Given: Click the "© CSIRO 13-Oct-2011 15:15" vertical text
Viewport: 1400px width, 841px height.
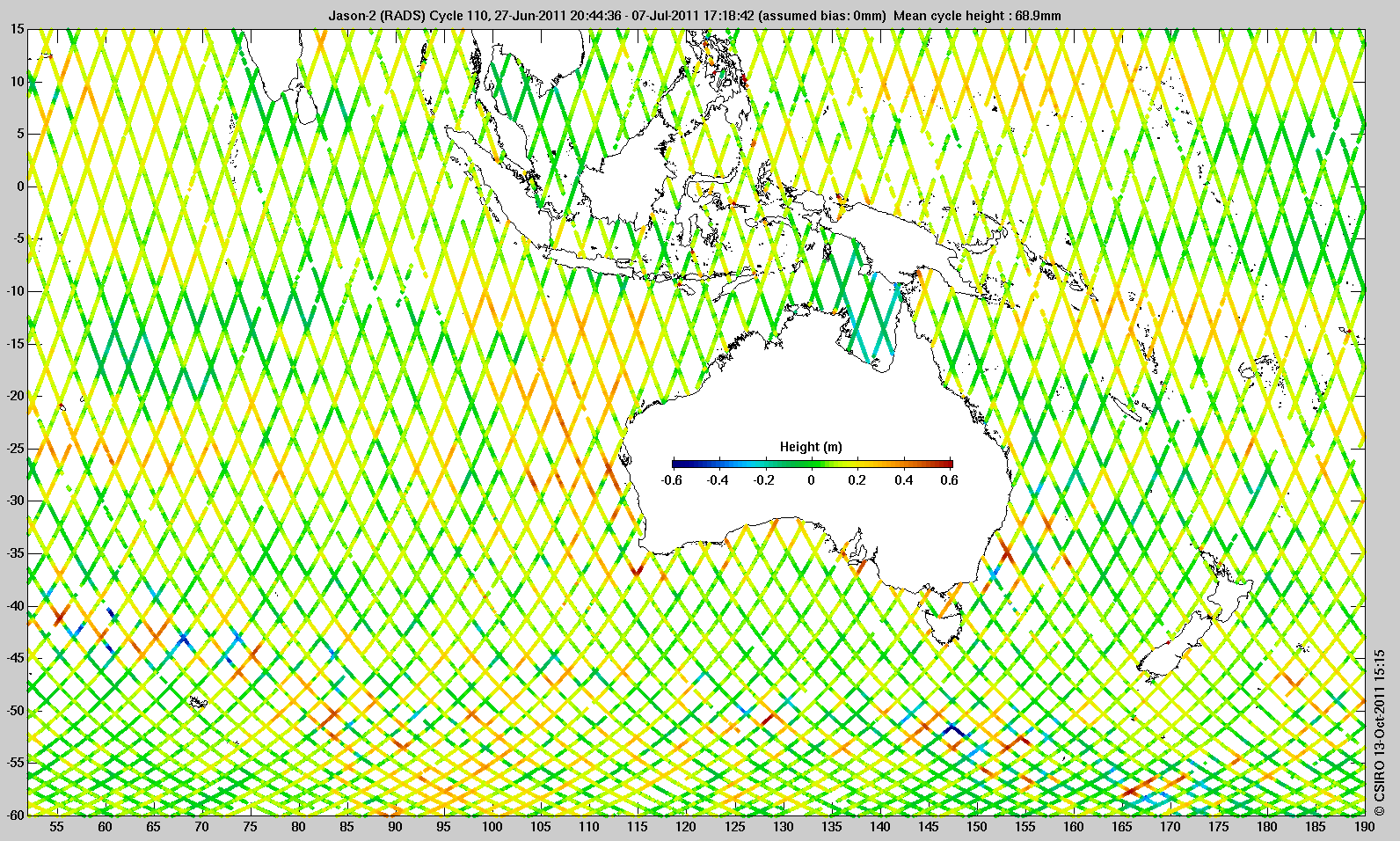Looking at the screenshot, I should [1380, 732].
